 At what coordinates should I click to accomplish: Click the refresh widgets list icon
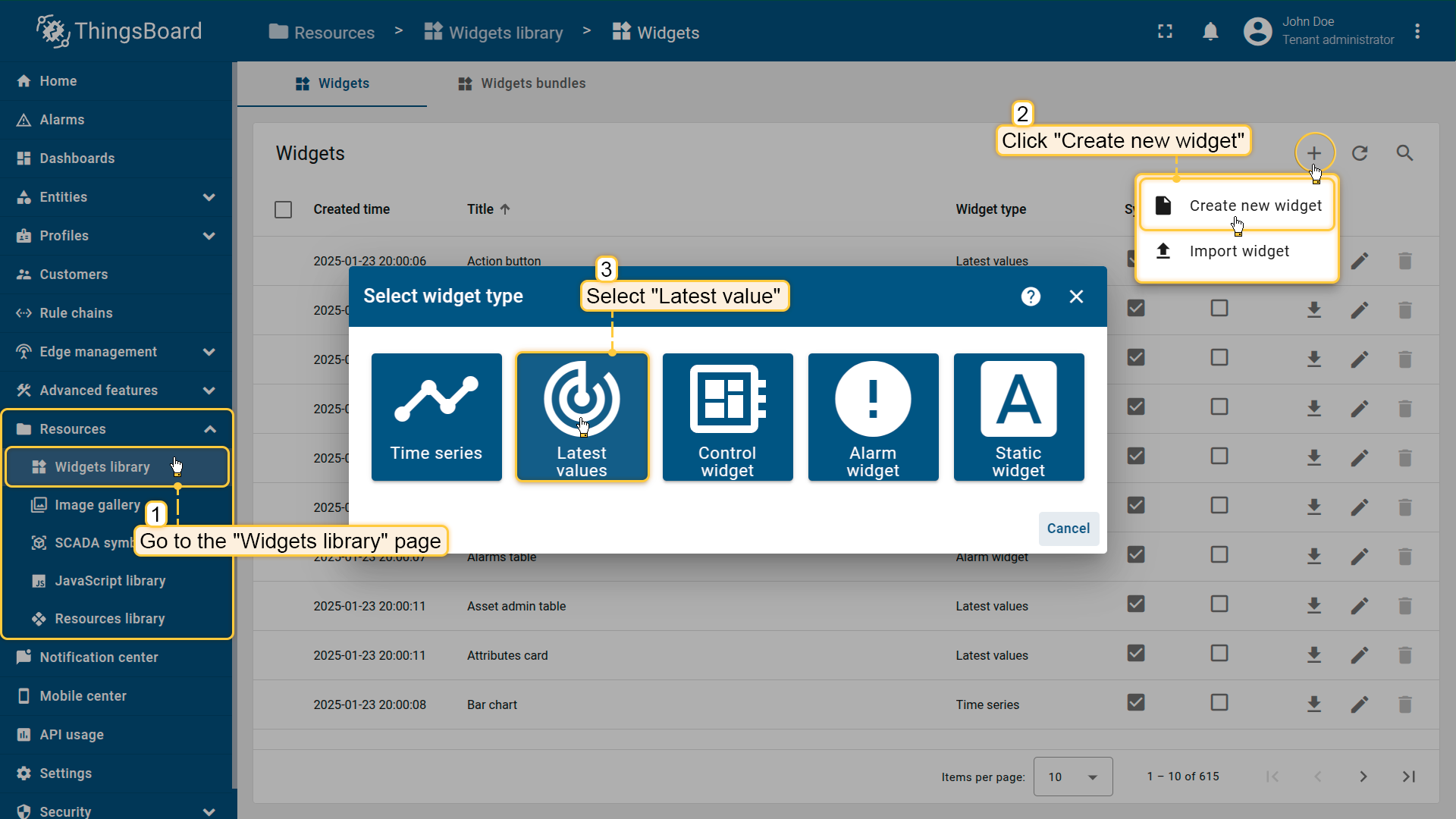[x=1360, y=153]
